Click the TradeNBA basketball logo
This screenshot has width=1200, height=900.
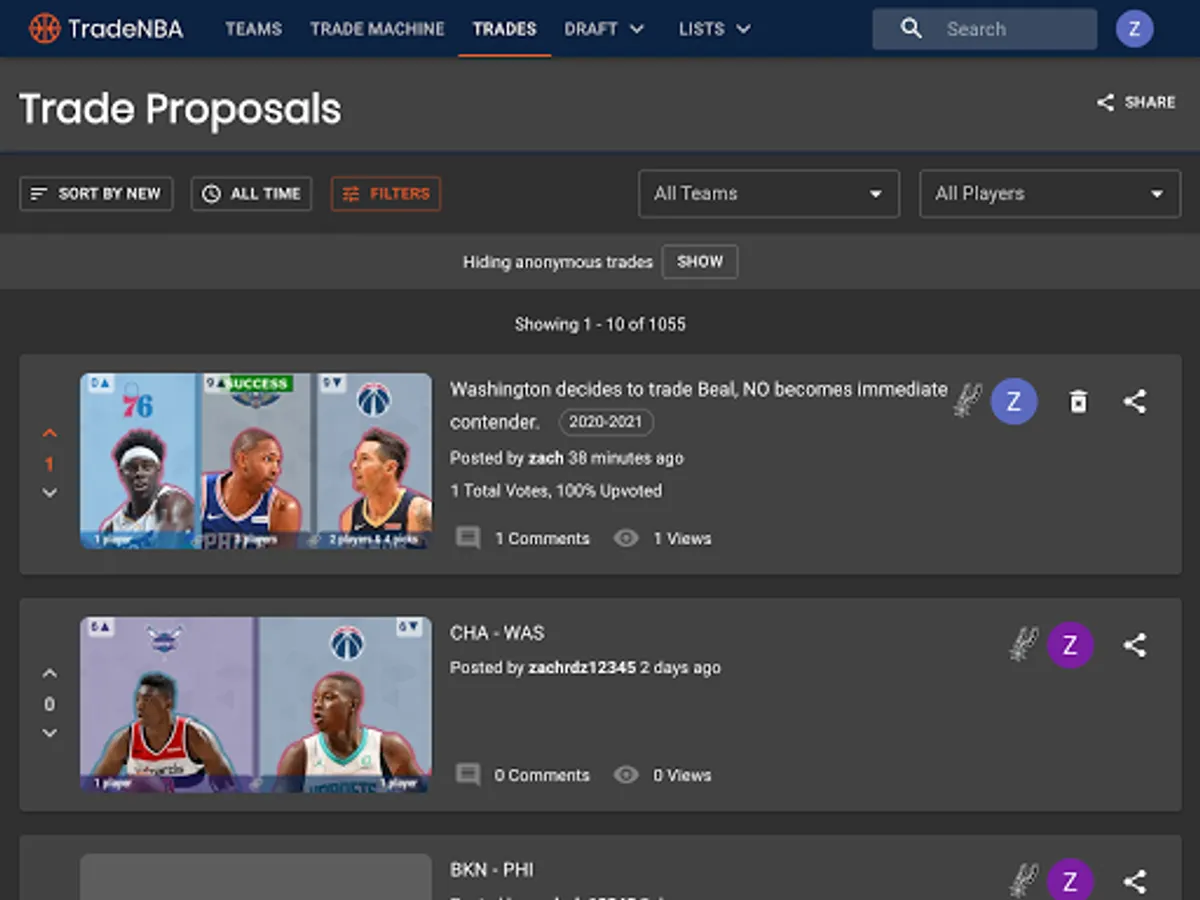pyautogui.click(x=45, y=28)
